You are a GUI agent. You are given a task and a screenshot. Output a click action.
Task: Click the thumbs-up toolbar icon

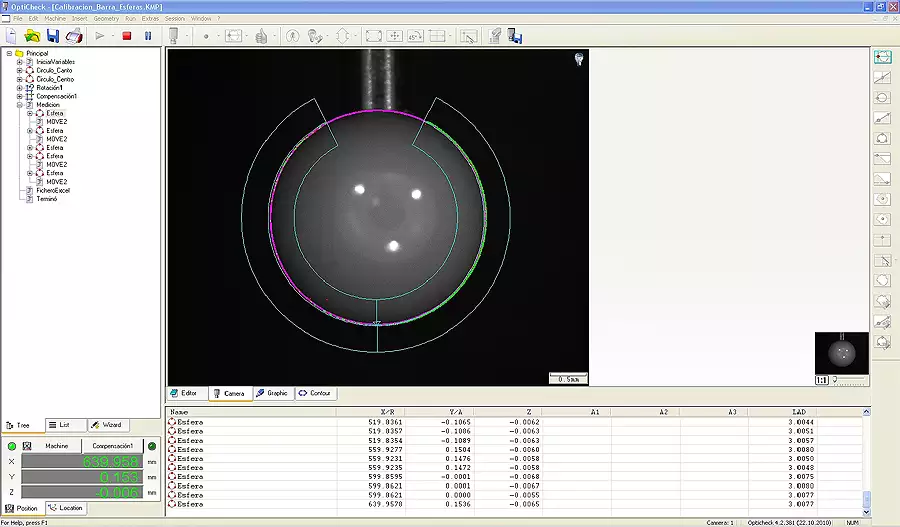tap(262, 36)
